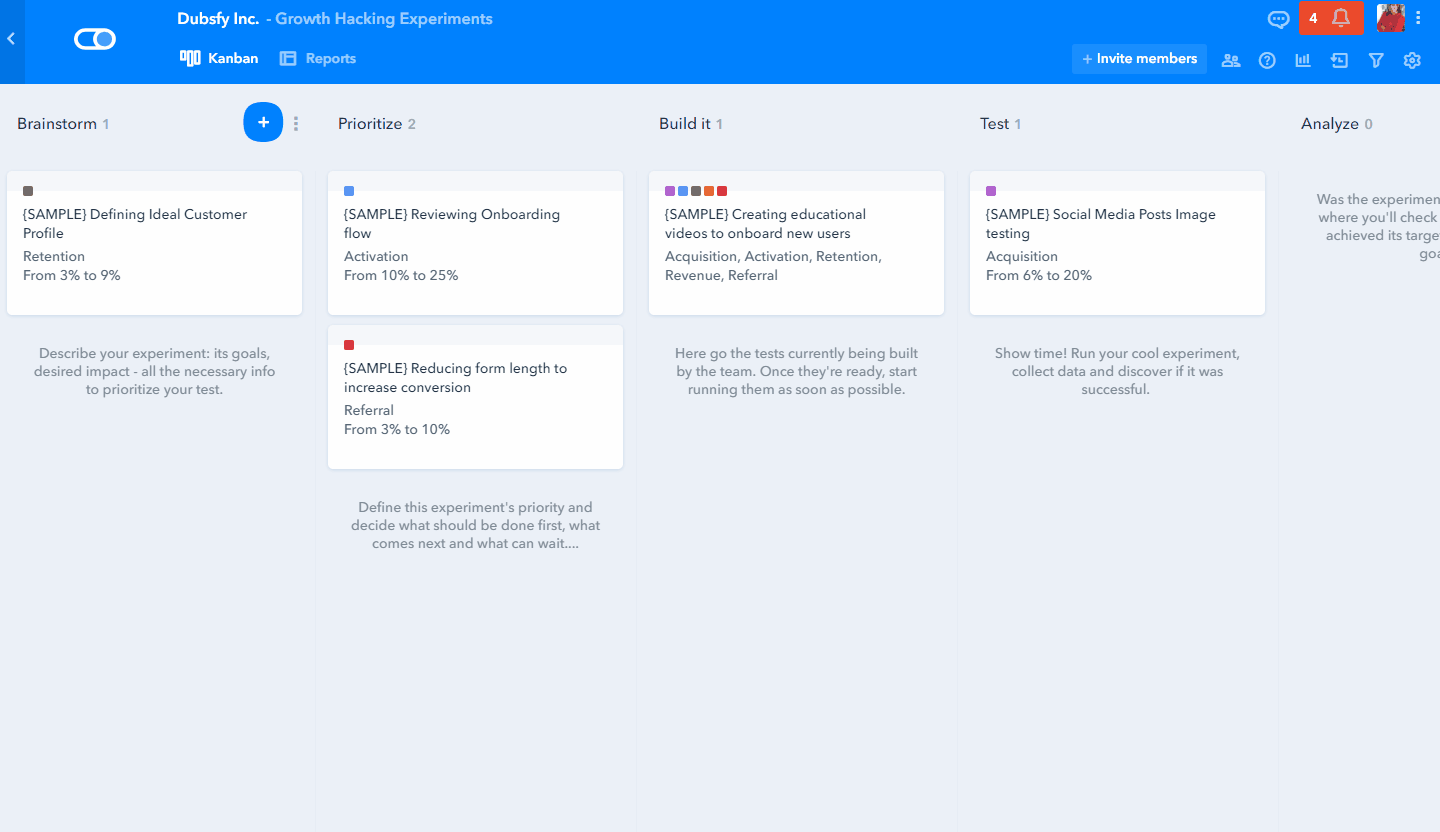
Task: Open the chat messages icon
Action: point(1278,18)
